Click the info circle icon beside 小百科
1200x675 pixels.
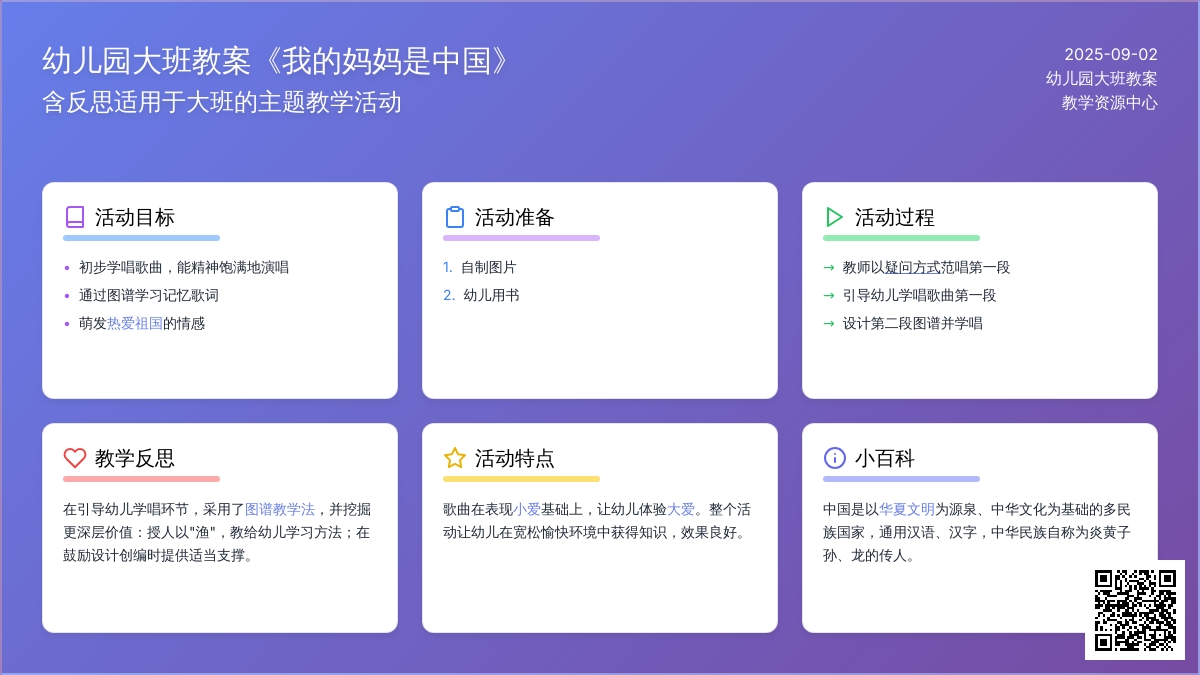[834, 458]
